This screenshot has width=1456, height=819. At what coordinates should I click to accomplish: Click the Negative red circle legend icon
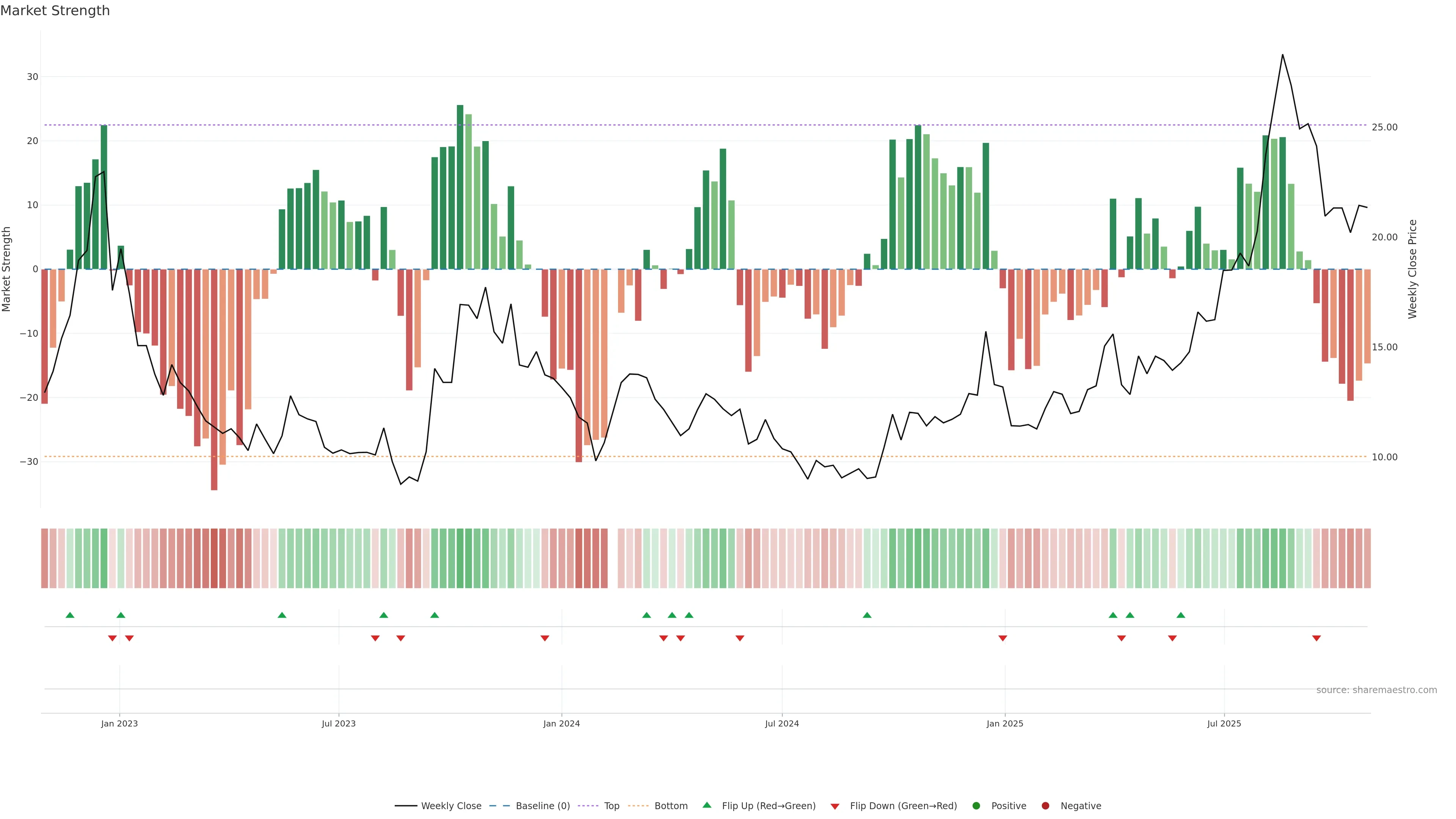point(1045,806)
